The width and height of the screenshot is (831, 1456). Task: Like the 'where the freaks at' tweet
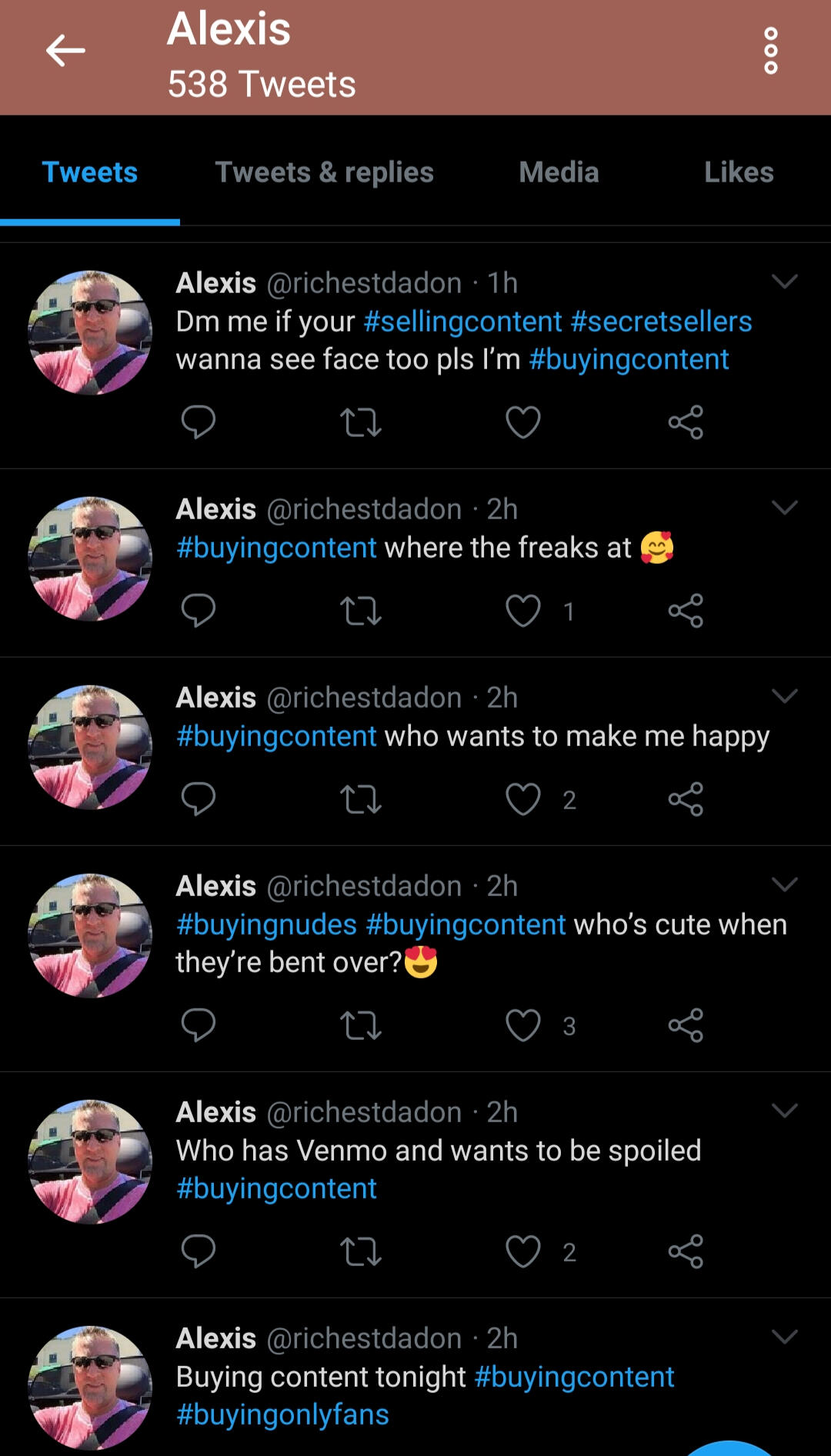pos(523,611)
